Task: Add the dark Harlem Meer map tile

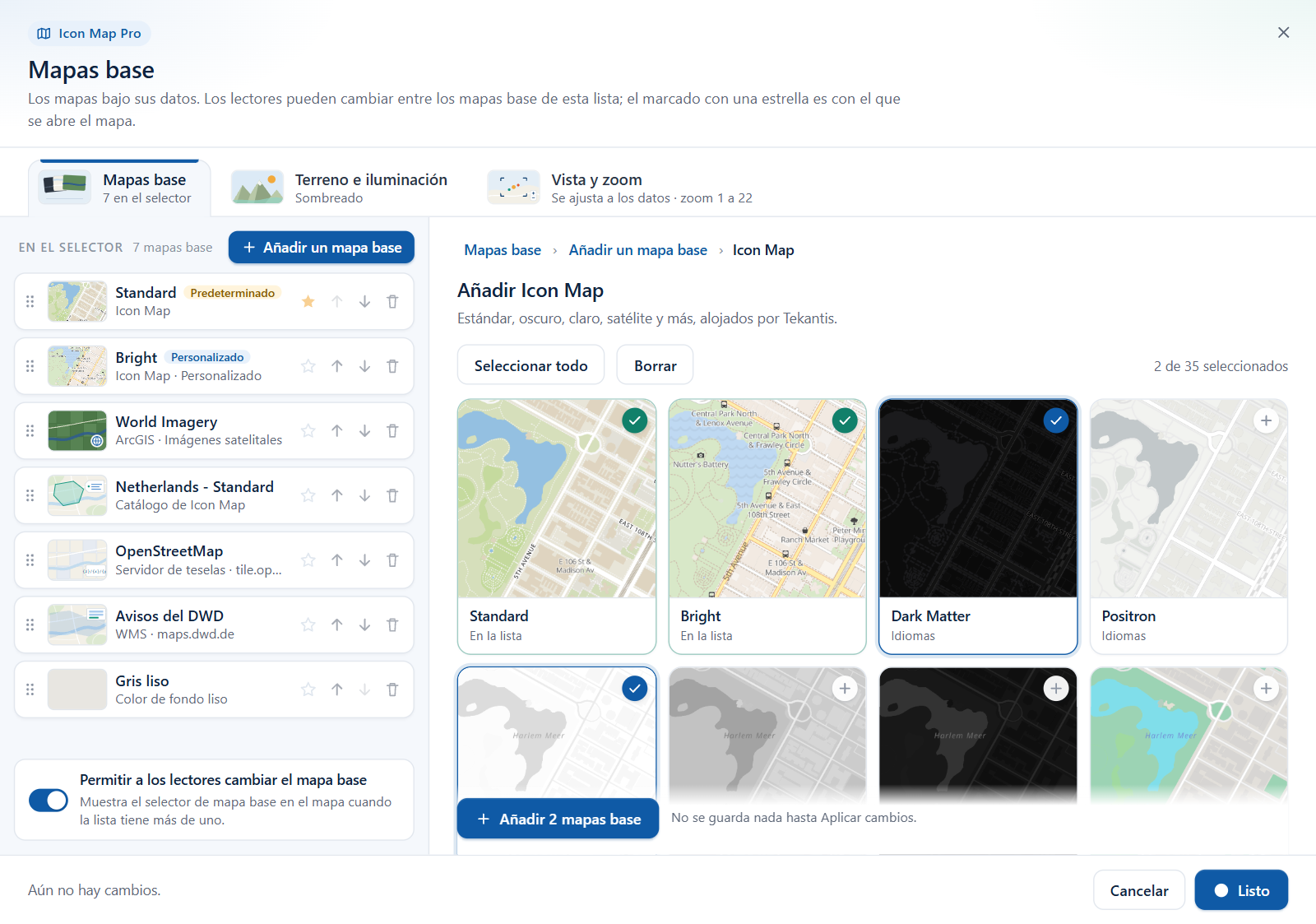Action: click(1055, 689)
